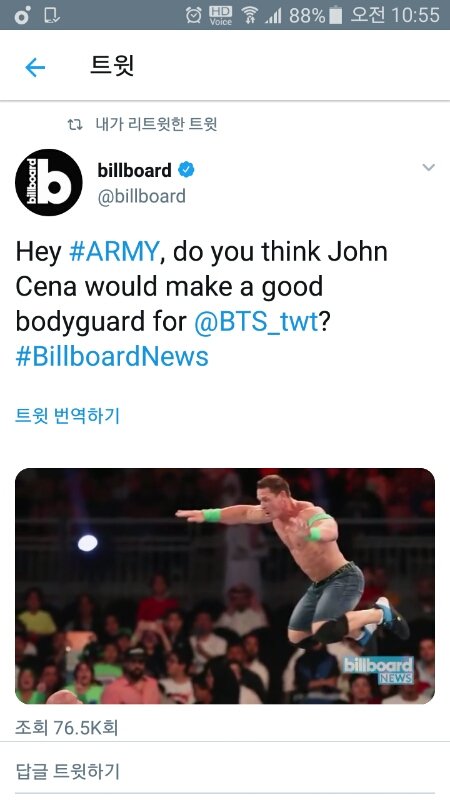This screenshot has height=800, width=450.
Task: Expand the tweet options chevron
Action: tap(429, 167)
